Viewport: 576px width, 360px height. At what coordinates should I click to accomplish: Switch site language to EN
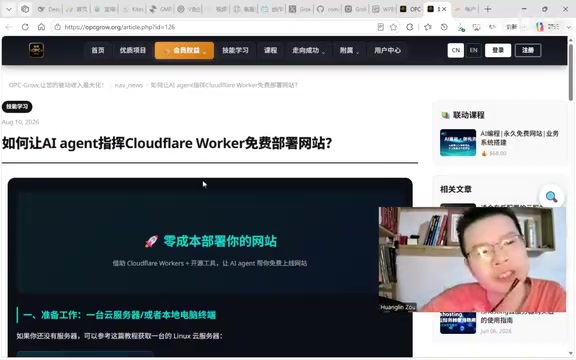[x=474, y=50]
